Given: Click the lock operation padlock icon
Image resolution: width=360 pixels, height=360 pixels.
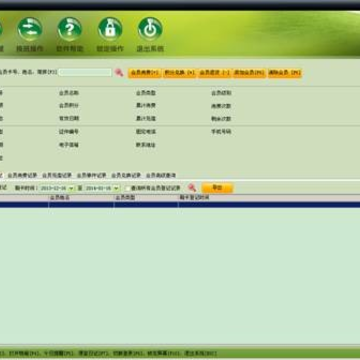Looking at the screenshot, I should click(110, 29).
